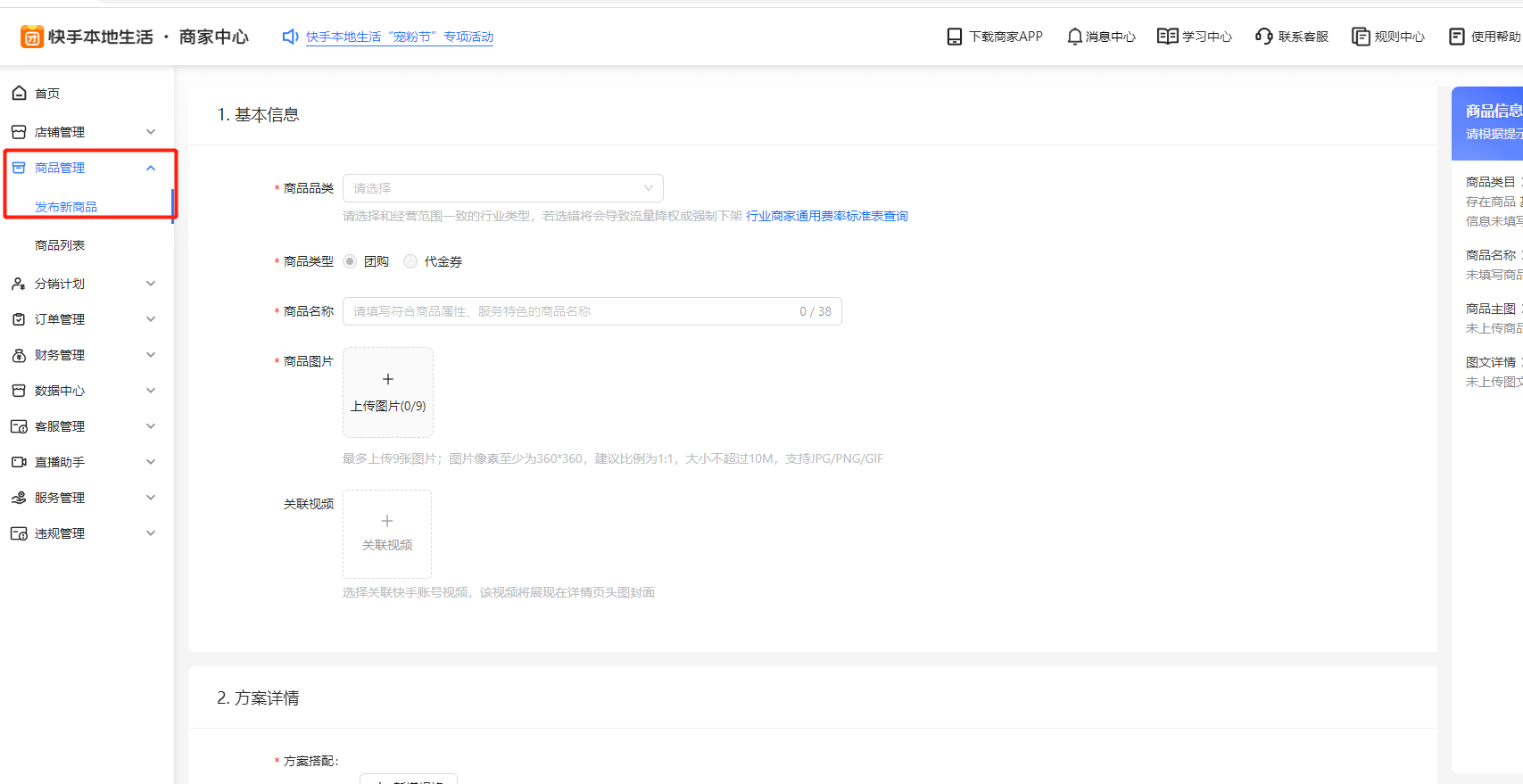1523x784 pixels.
Task: Collapse the 商品管理 sidebar section
Action: coord(150,168)
